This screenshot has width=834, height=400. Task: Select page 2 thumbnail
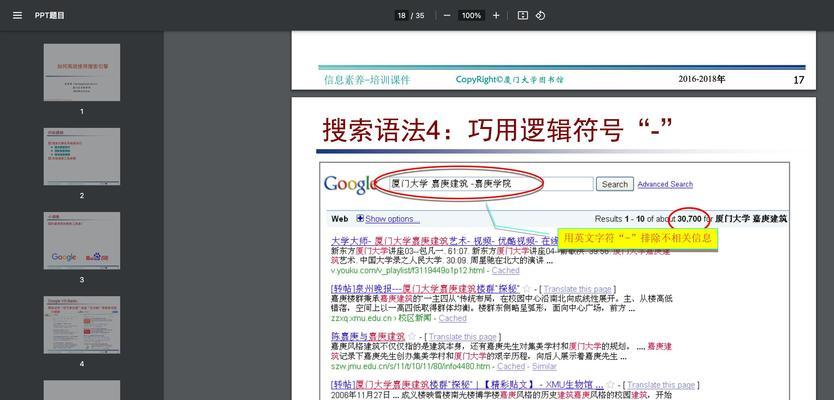[x=82, y=156]
